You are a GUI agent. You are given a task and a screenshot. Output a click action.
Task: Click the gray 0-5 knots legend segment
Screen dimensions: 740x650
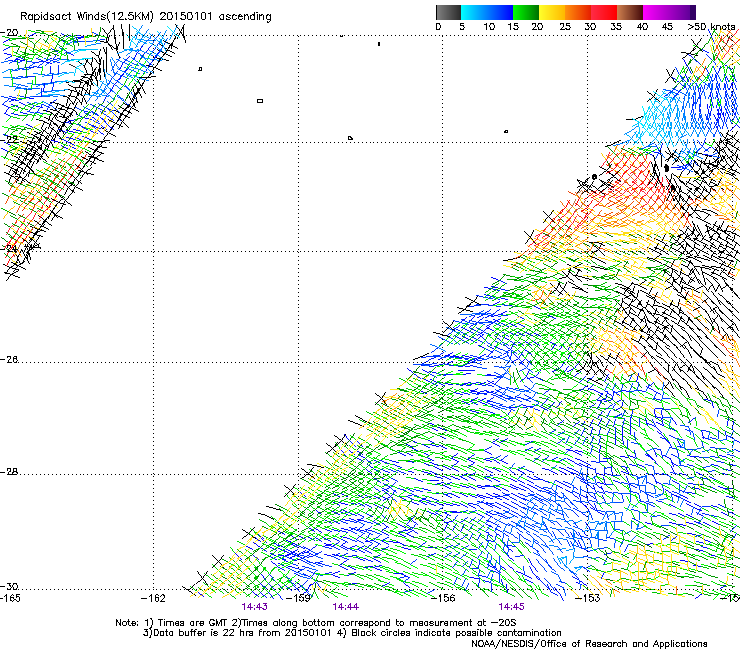[x=448, y=12]
